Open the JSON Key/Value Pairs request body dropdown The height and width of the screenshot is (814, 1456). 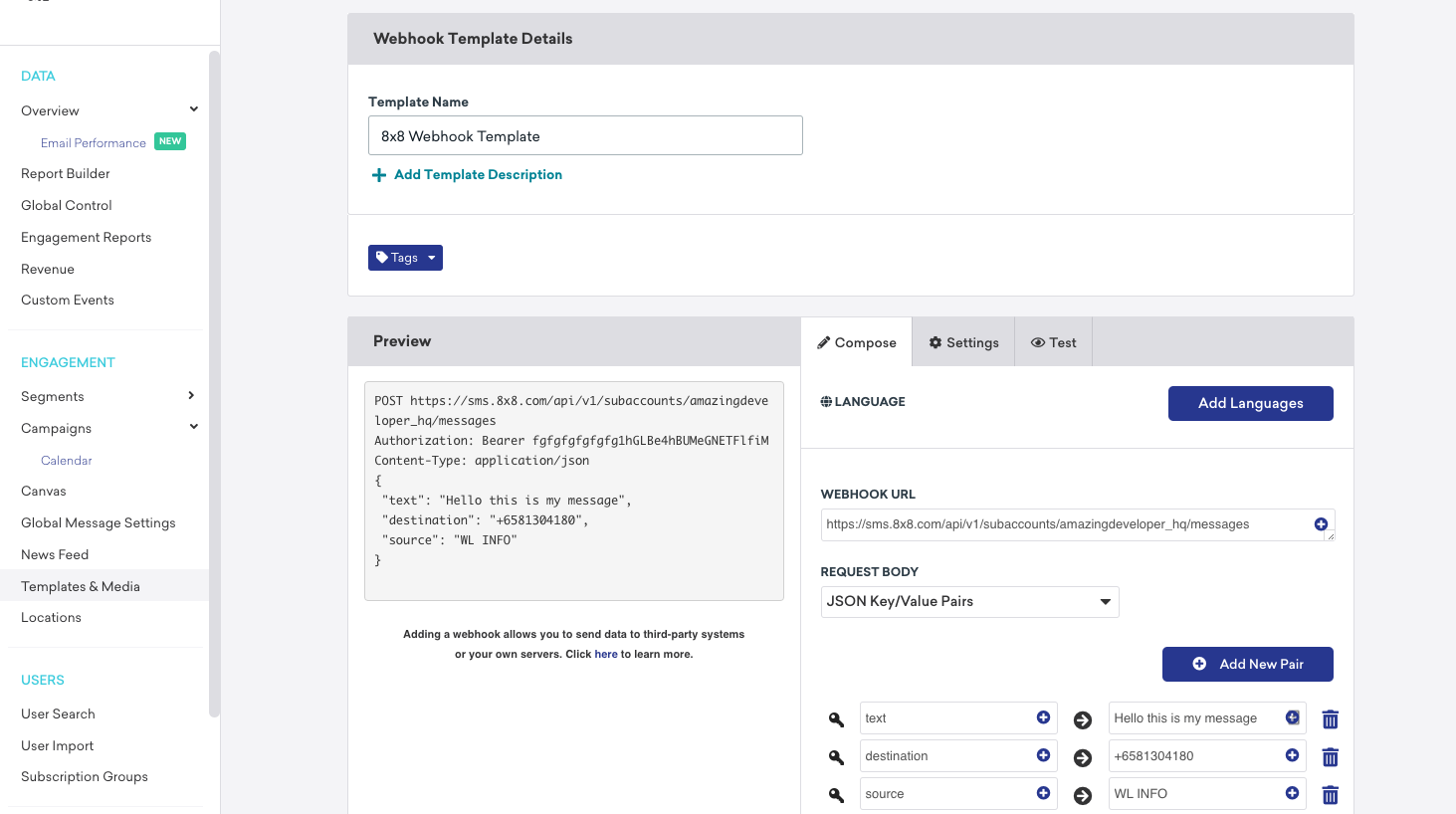969,602
